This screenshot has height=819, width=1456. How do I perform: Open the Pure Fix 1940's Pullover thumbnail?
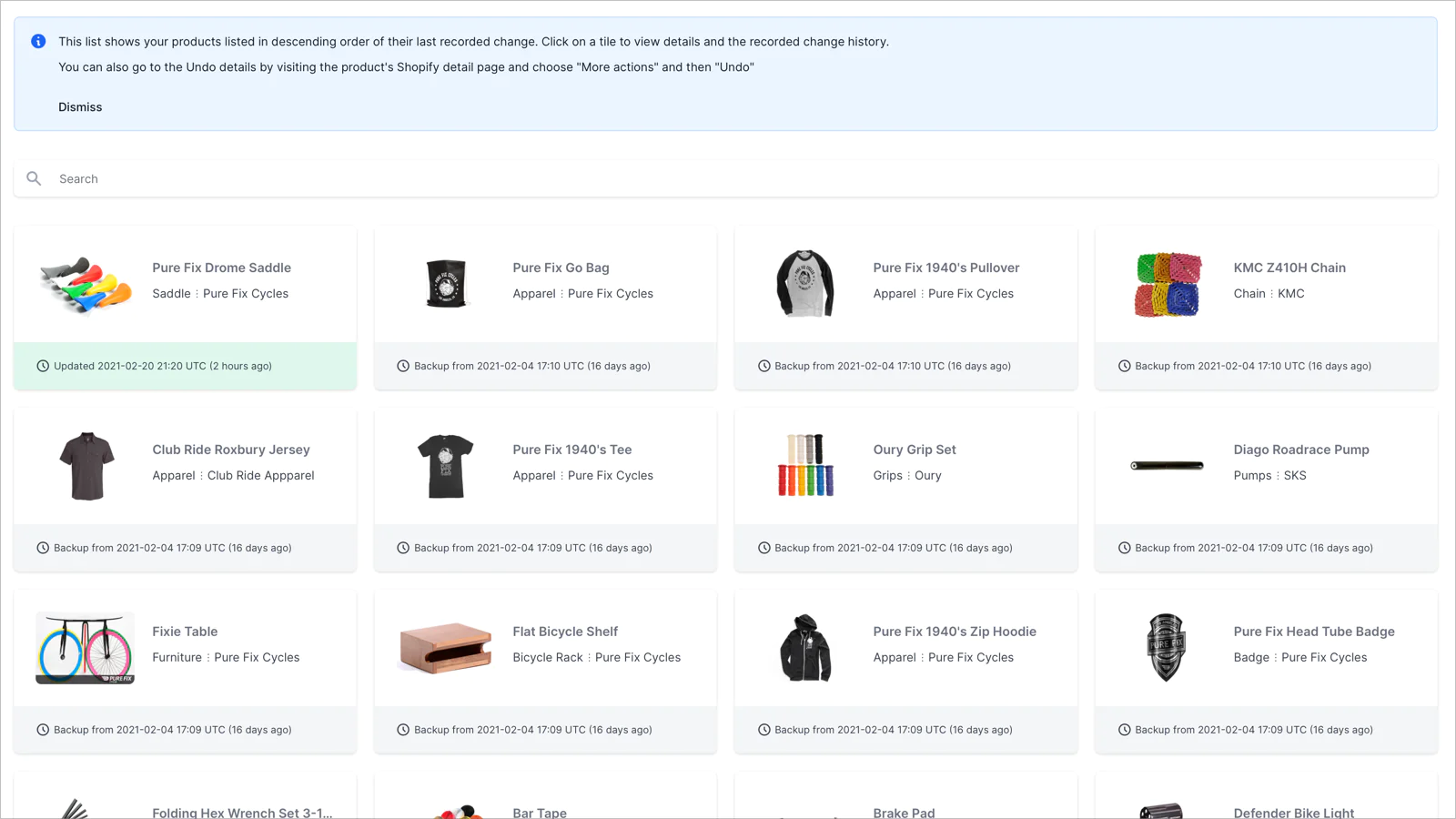805,284
